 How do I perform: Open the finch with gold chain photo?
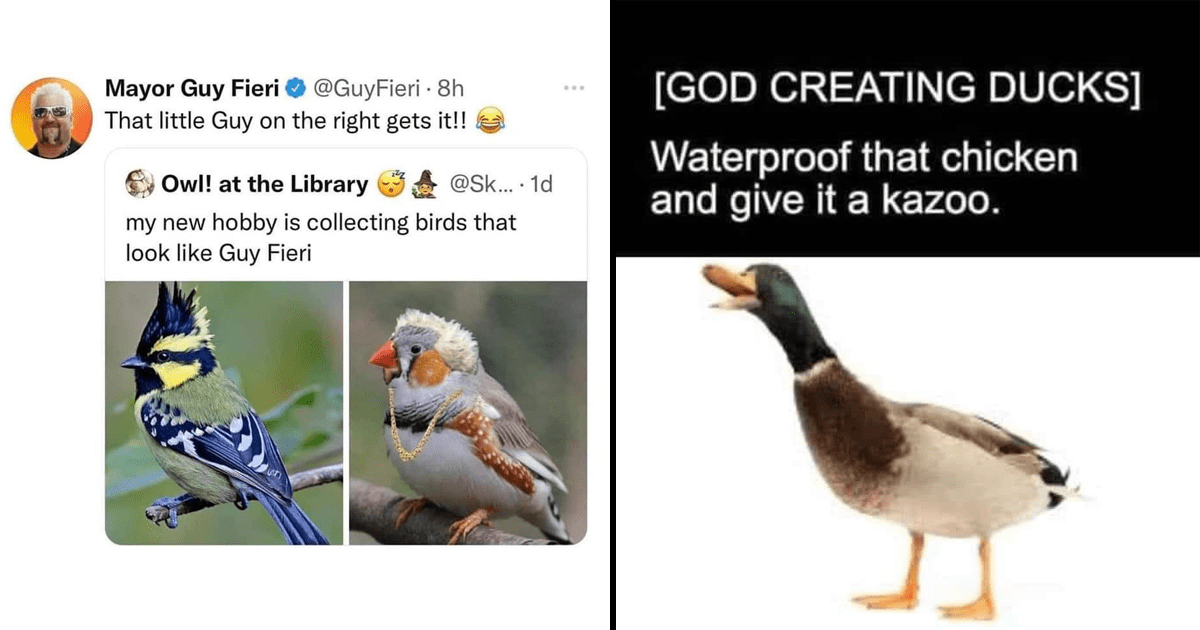468,413
